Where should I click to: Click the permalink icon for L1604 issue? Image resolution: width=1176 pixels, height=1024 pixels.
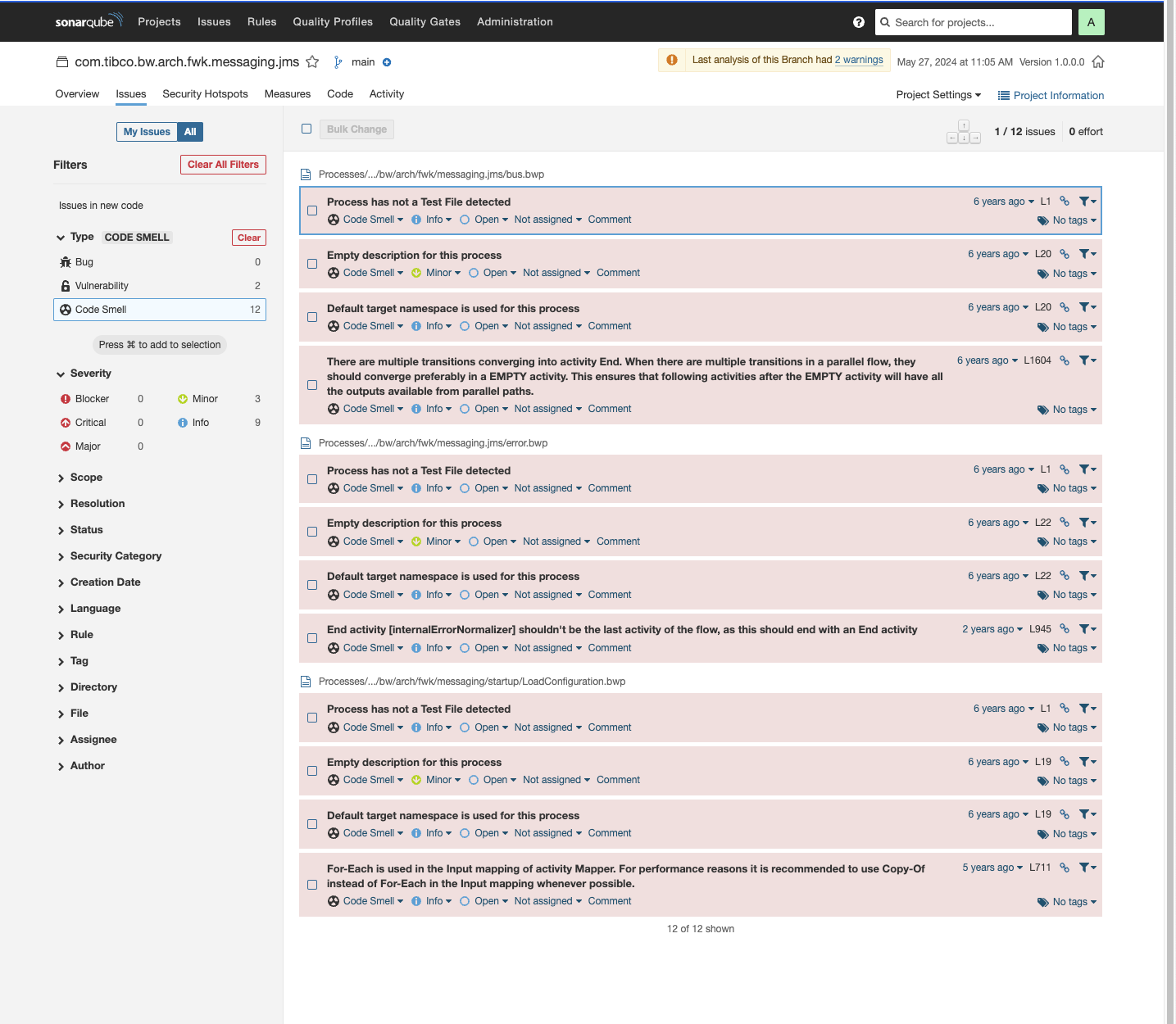1065,360
